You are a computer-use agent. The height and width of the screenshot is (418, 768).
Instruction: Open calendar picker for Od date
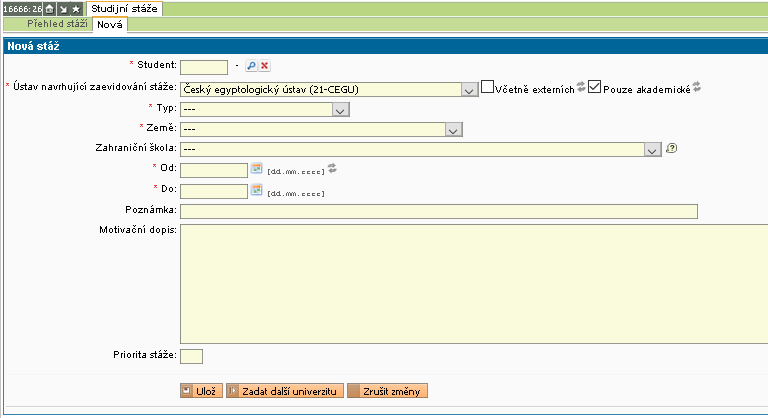coord(256,168)
